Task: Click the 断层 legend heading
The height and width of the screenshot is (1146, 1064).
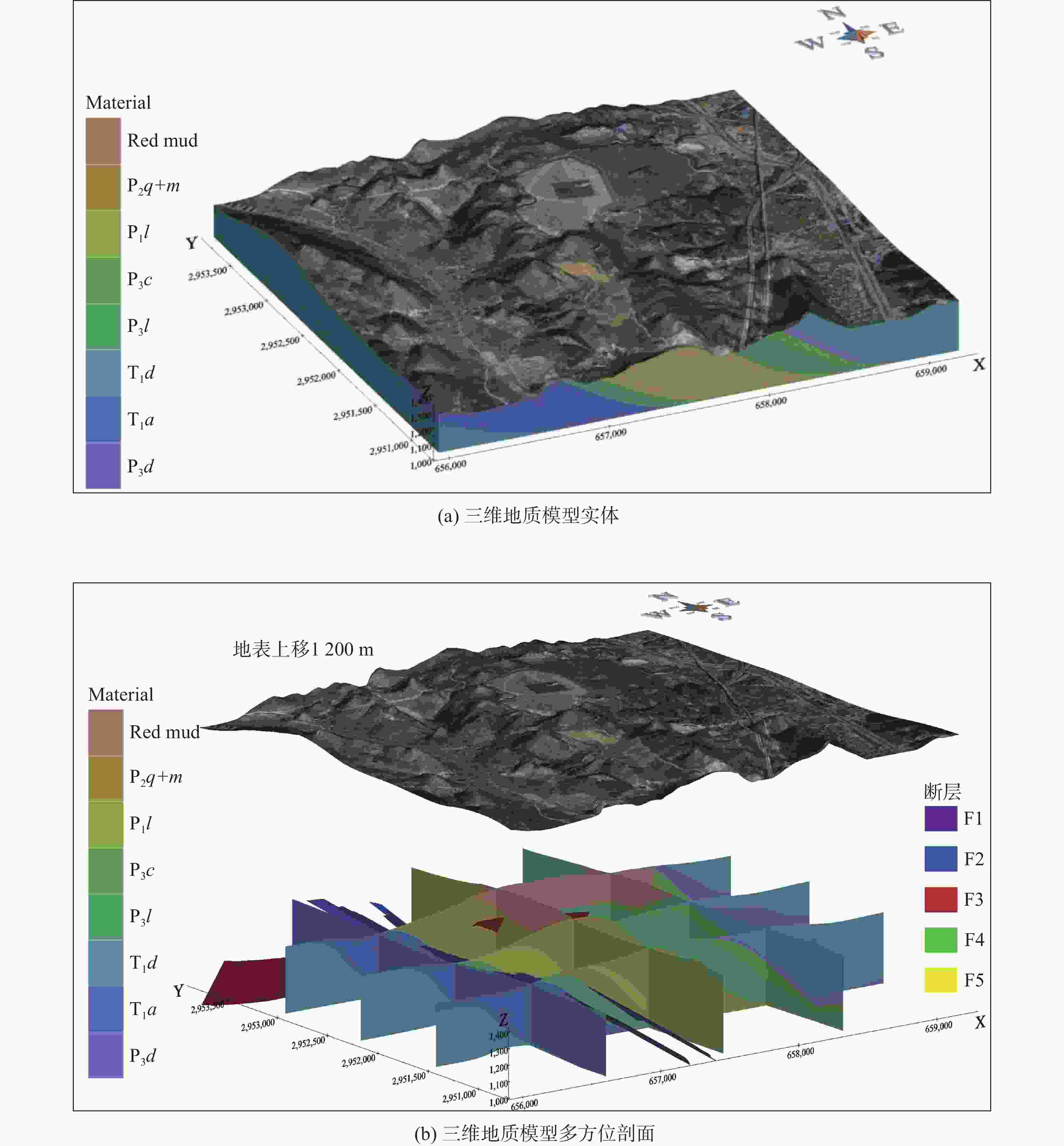Action: (943, 792)
